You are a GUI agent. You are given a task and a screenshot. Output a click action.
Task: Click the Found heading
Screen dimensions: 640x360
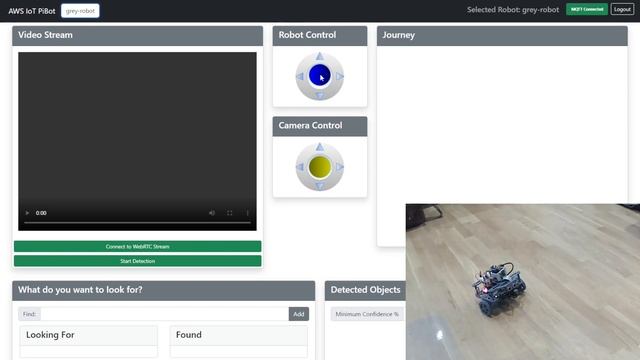189,335
